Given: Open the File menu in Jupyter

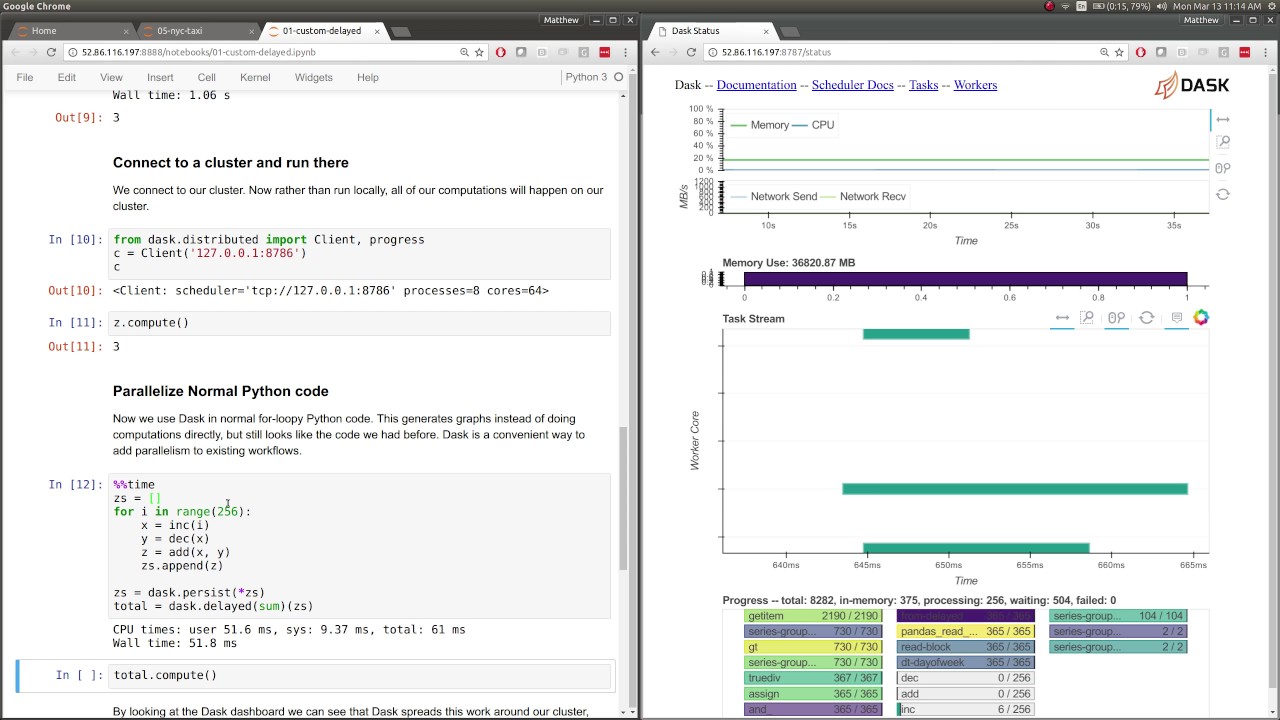Looking at the screenshot, I should click(25, 77).
